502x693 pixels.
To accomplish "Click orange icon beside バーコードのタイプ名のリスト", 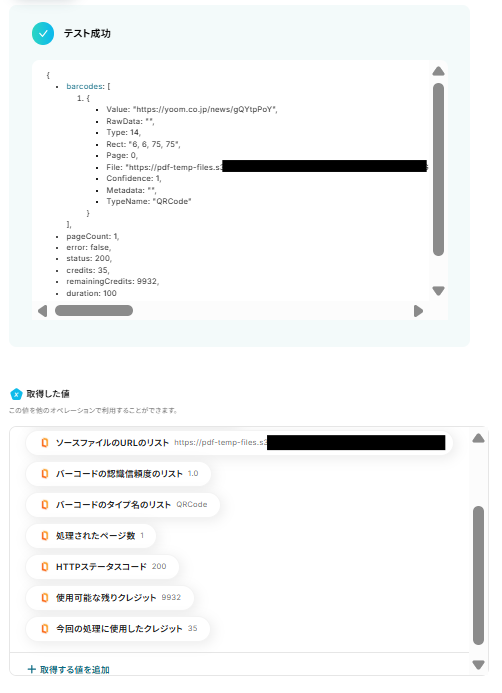I will click(45, 505).
